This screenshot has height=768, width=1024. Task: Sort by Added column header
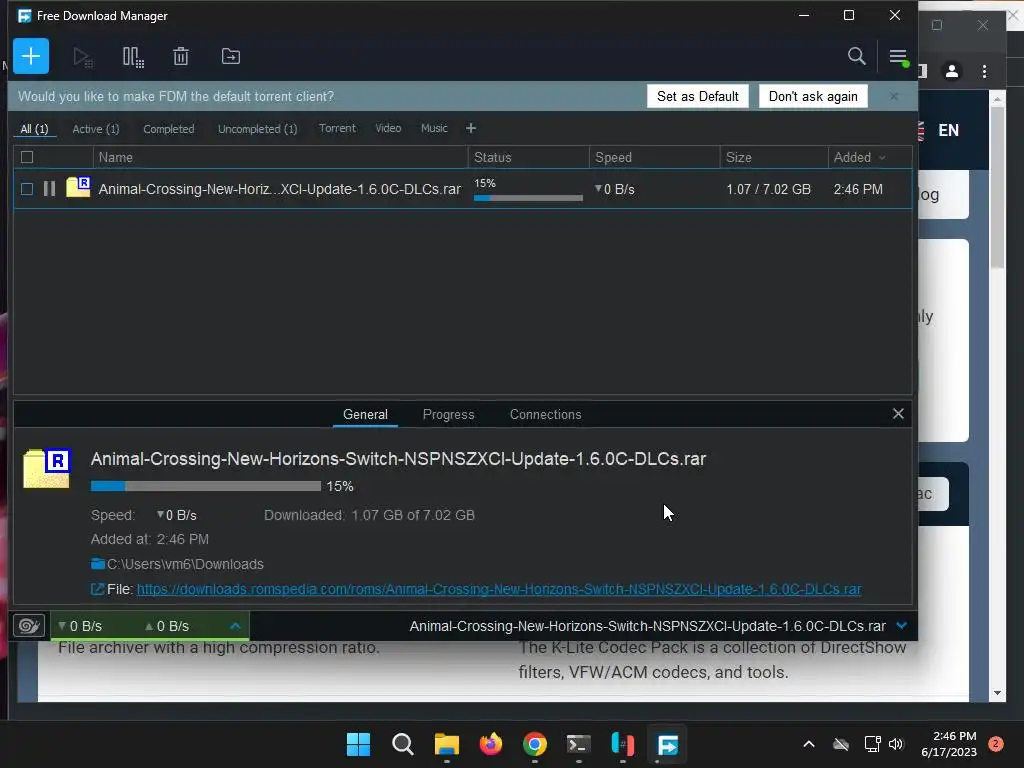tap(859, 157)
